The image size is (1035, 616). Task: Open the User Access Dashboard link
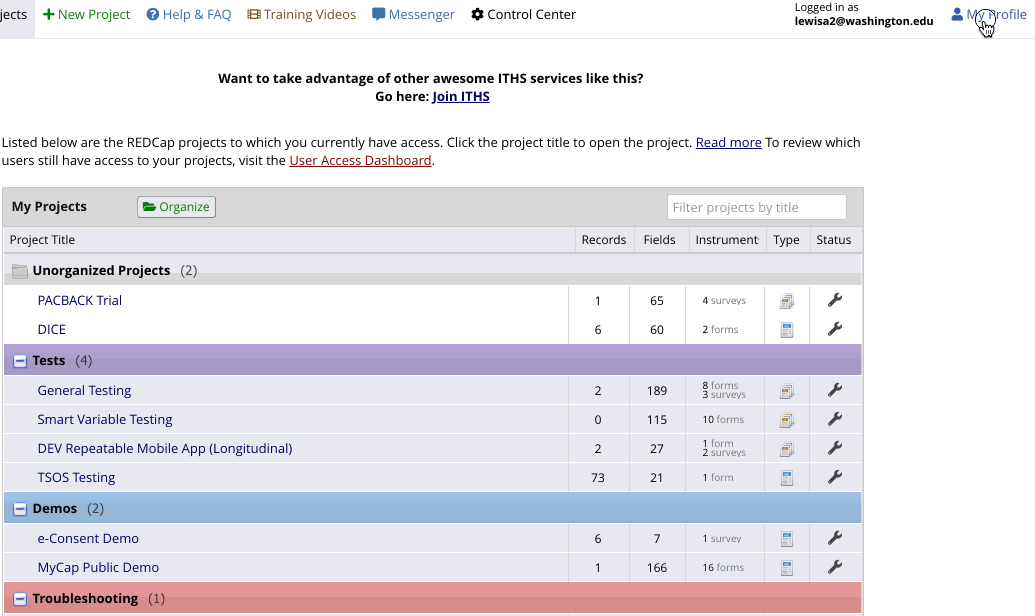360,160
